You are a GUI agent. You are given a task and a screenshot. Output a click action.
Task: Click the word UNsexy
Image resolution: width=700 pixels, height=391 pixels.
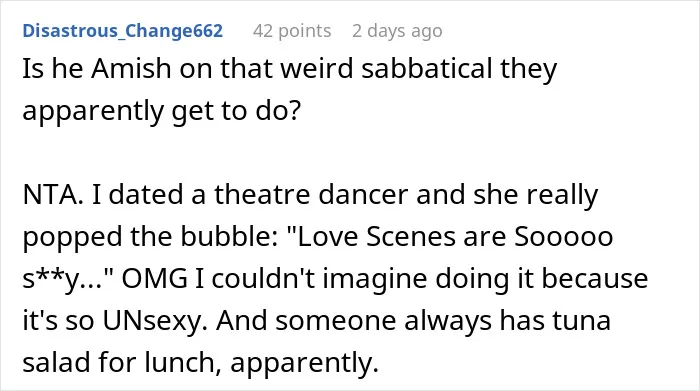tap(154, 320)
